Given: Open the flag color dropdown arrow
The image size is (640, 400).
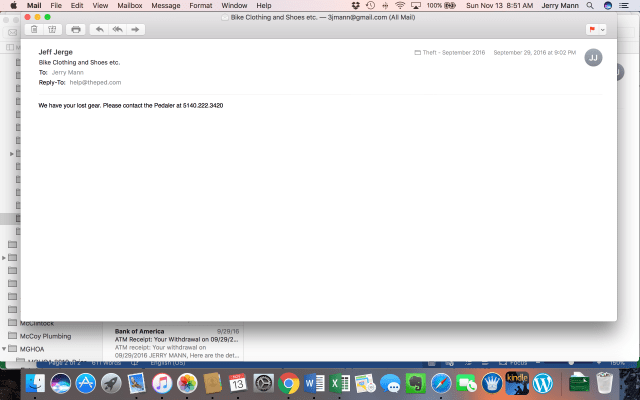Looking at the screenshot, I should point(603,30).
